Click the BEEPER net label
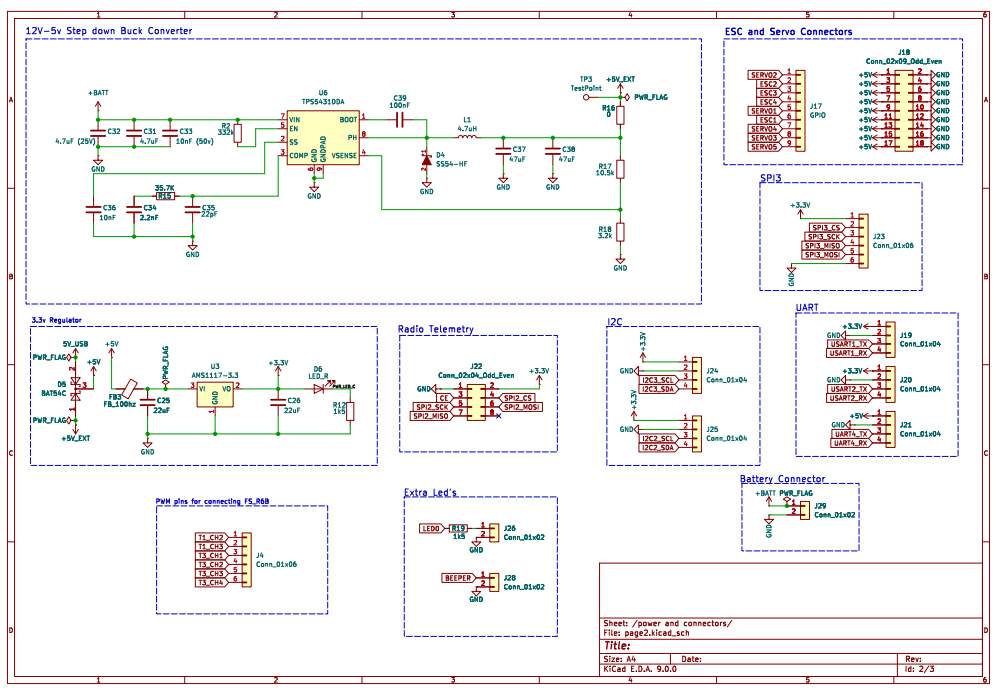Image resolution: width=1000 pixels, height=690 pixels. (457, 578)
